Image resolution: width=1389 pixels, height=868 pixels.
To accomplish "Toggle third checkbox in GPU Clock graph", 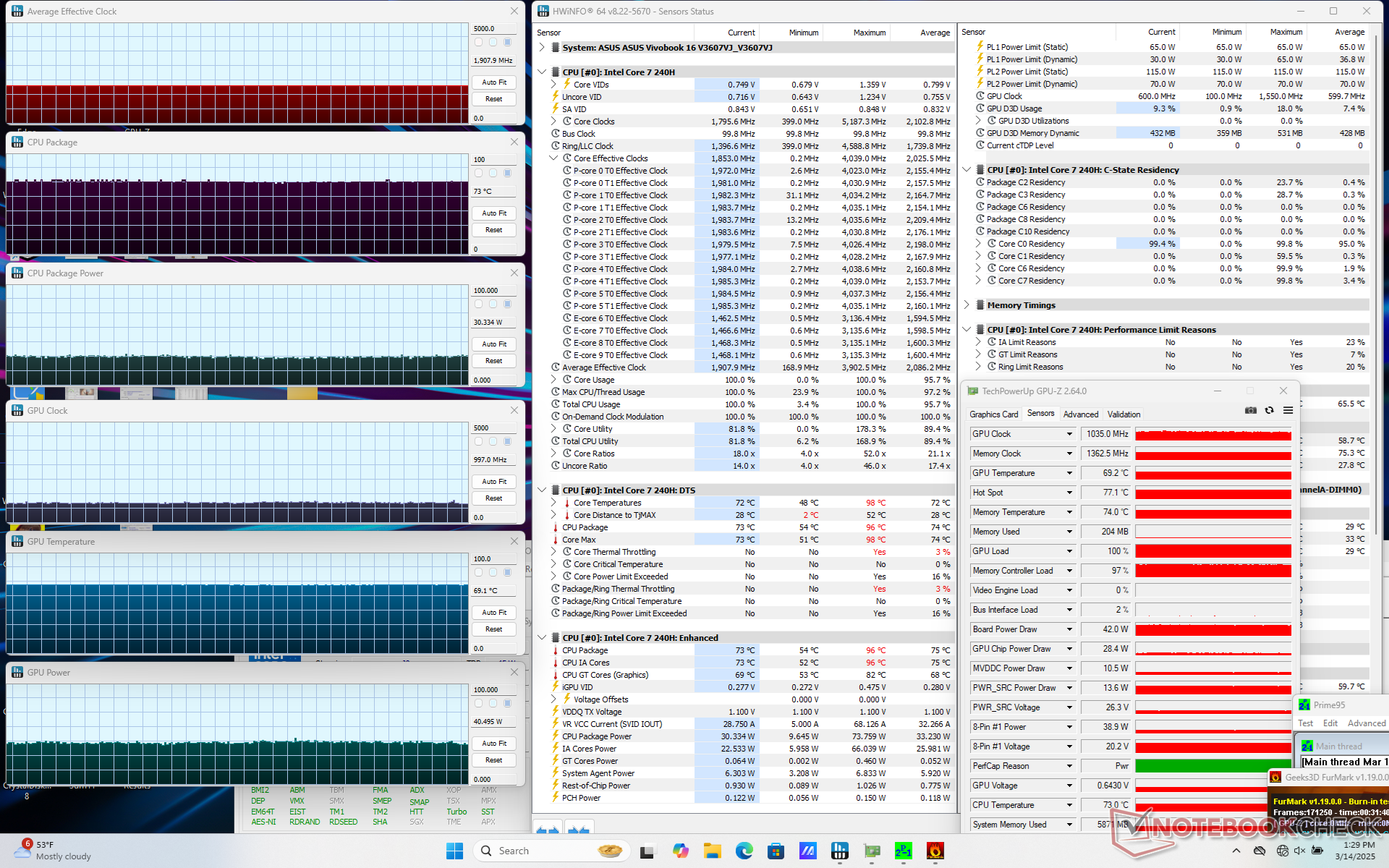I will tap(507, 441).
